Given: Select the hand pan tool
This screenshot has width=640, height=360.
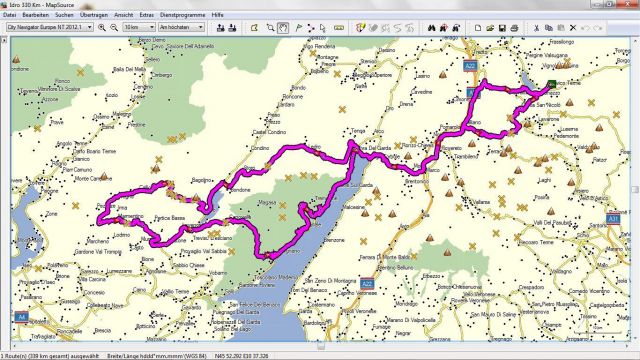Looking at the screenshot, I should pyautogui.click(x=283, y=28).
